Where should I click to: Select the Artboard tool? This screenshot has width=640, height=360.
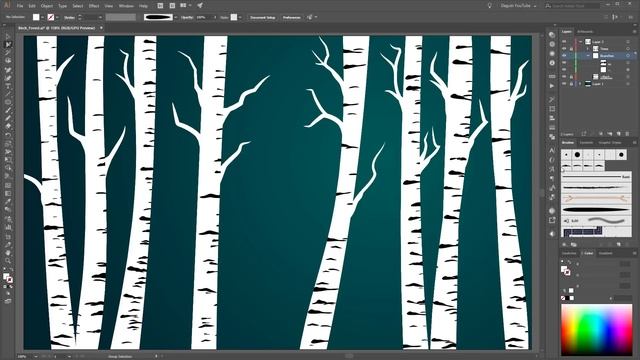click(x=8, y=237)
